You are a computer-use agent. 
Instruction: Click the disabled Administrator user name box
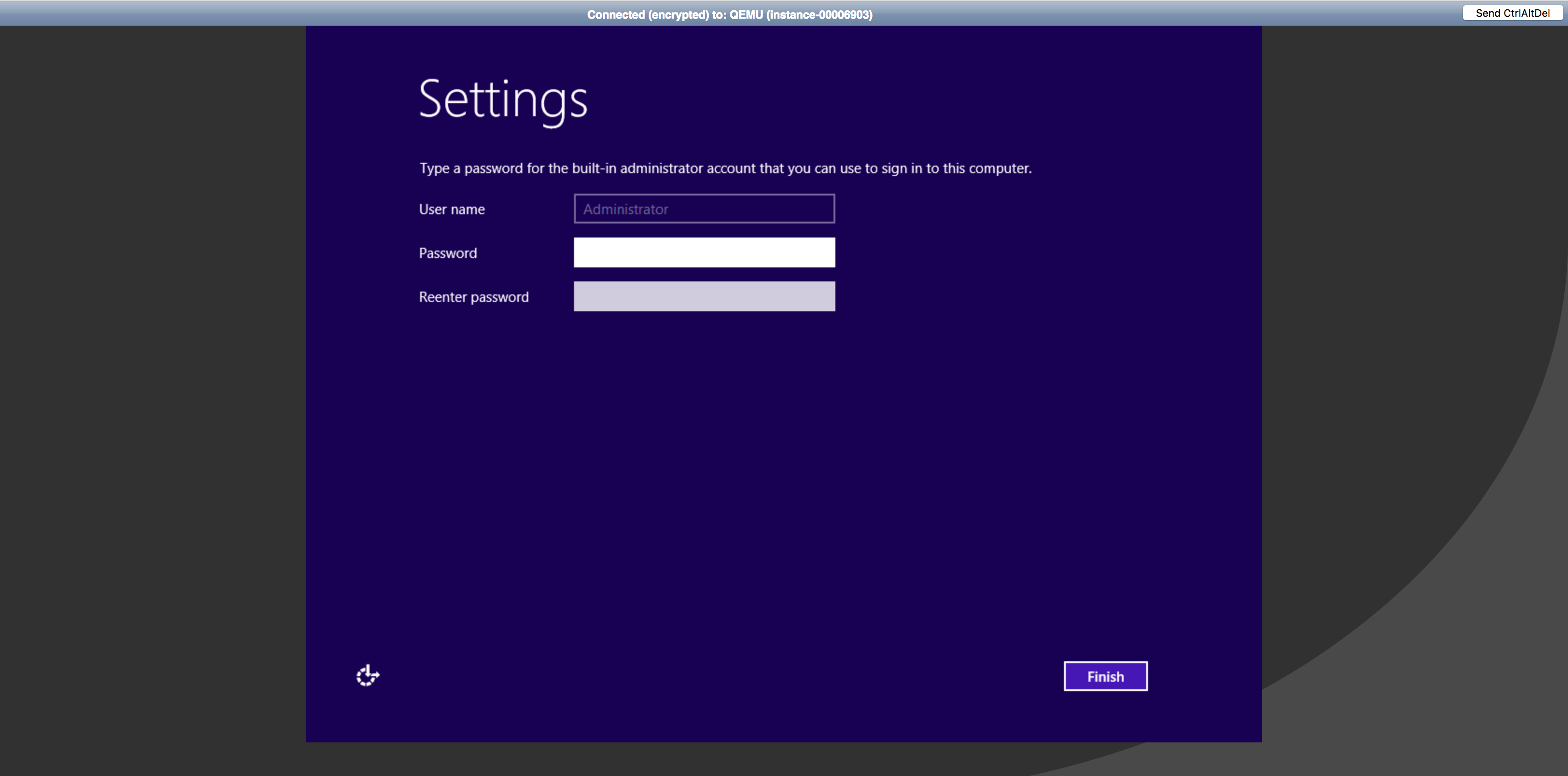[x=704, y=209]
